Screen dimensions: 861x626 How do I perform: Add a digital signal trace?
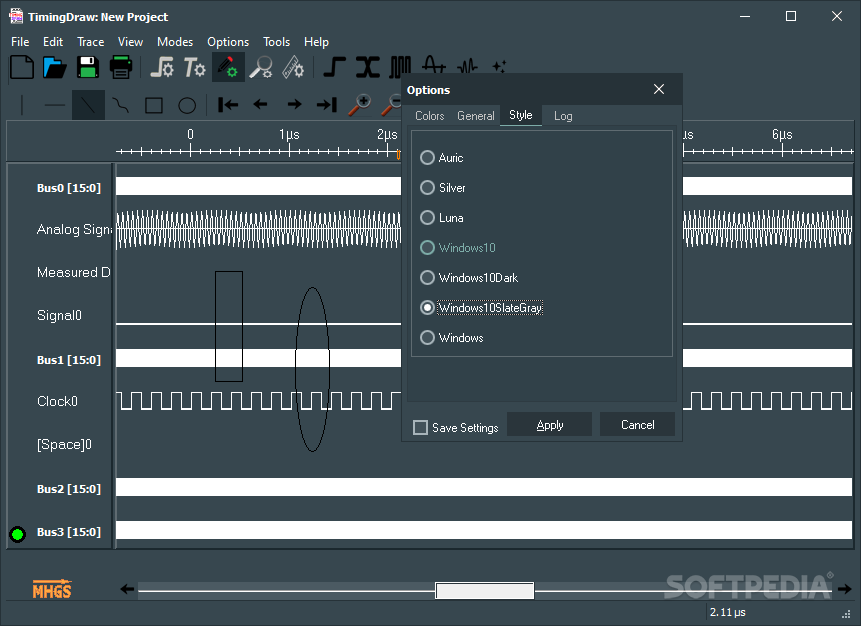point(334,68)
